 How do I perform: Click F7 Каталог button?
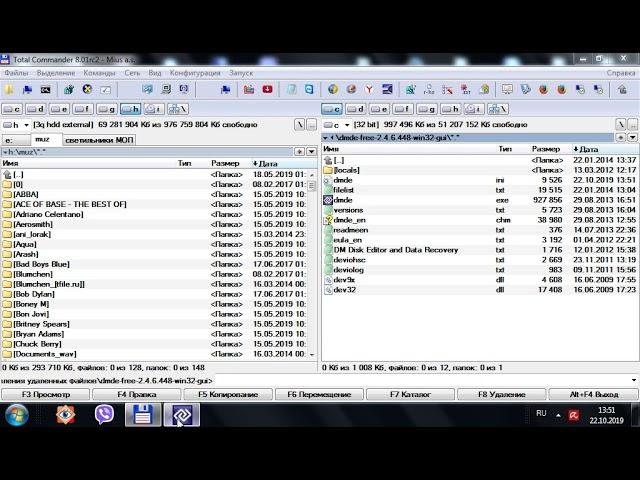pyautogui.click(x=410, y=395)
